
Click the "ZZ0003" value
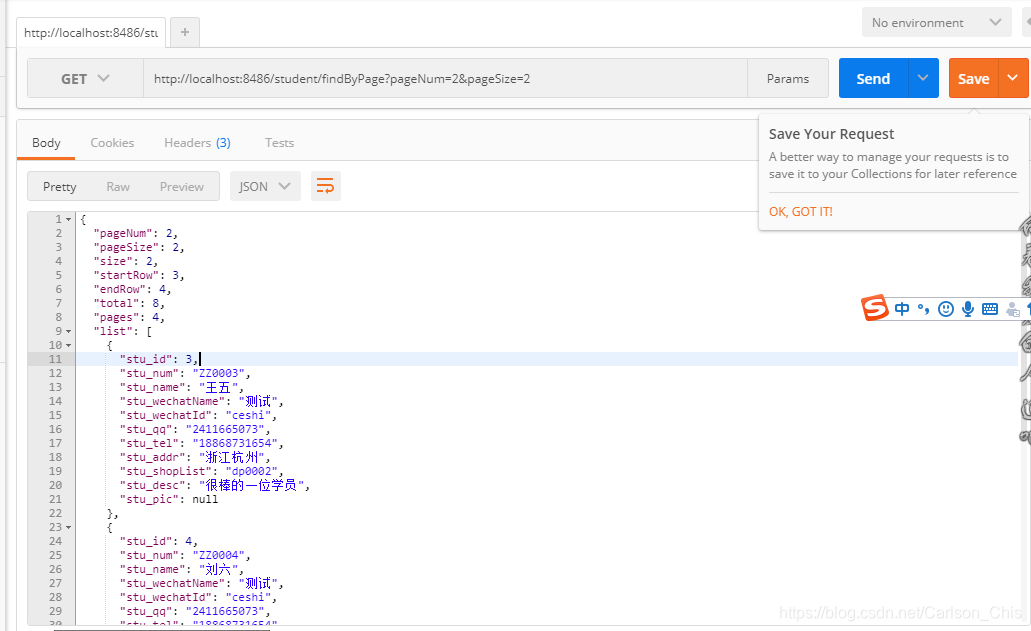coord(218,373)
